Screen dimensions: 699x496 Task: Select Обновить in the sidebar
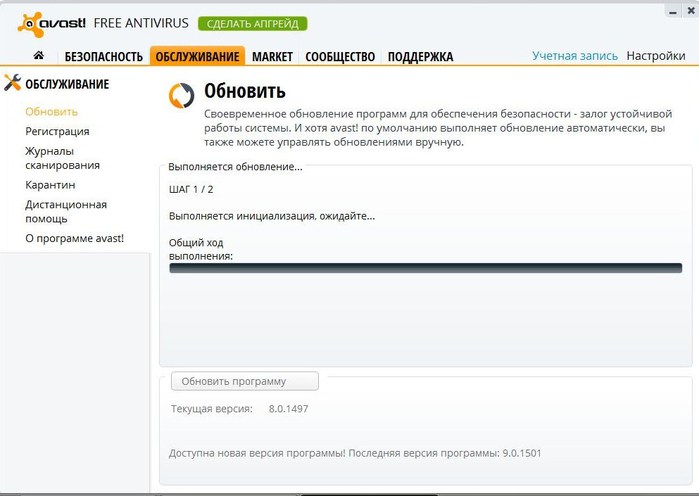[51, 111]
